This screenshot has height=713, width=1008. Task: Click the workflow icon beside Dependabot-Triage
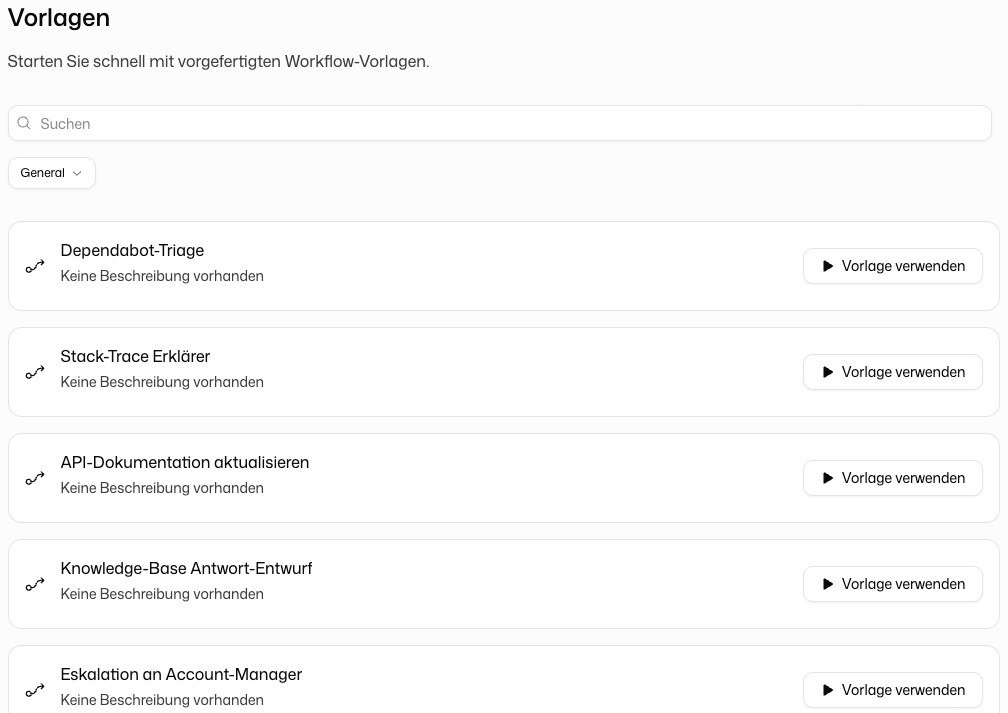[35, 266]
